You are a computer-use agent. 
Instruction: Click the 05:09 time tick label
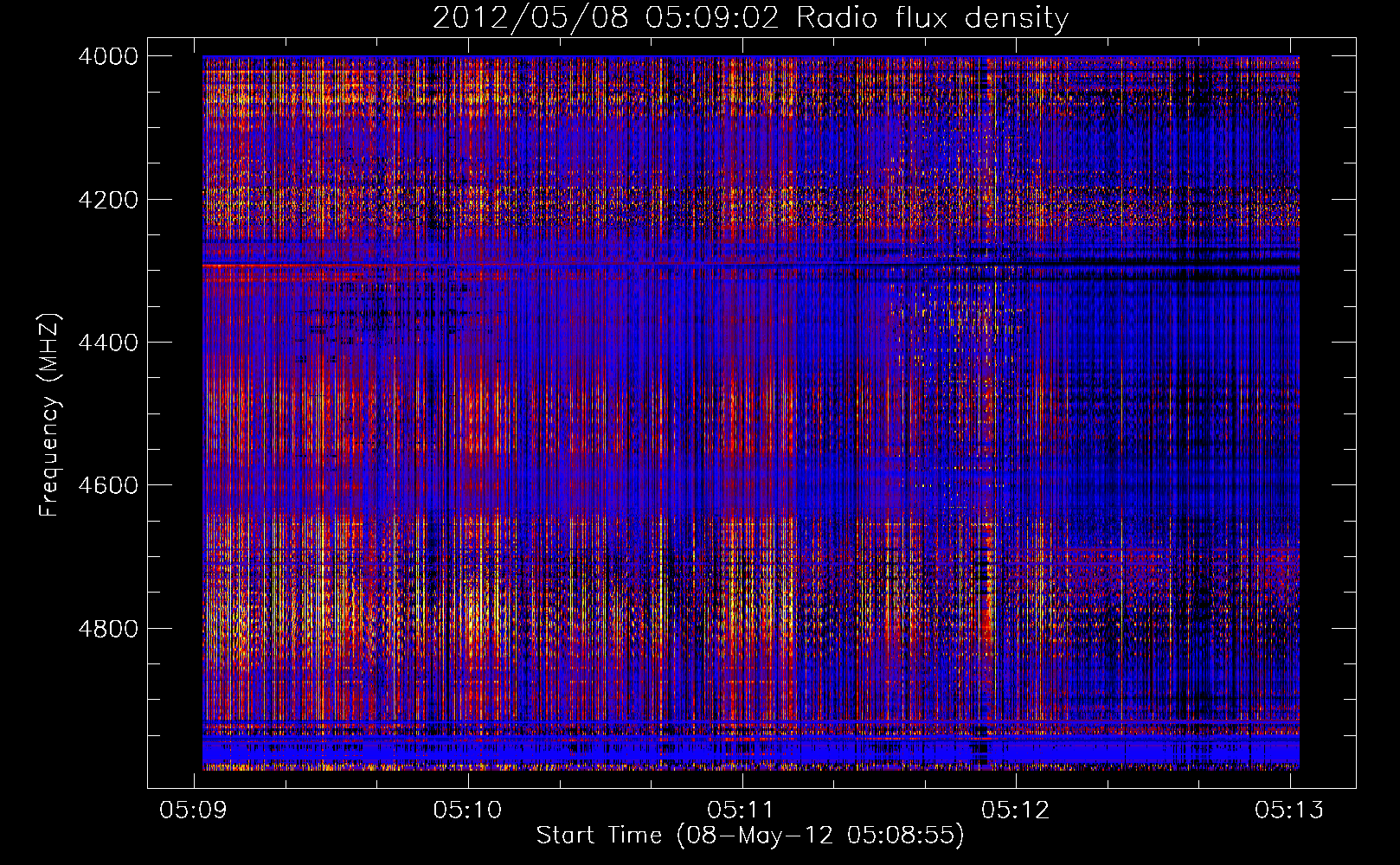194,810
